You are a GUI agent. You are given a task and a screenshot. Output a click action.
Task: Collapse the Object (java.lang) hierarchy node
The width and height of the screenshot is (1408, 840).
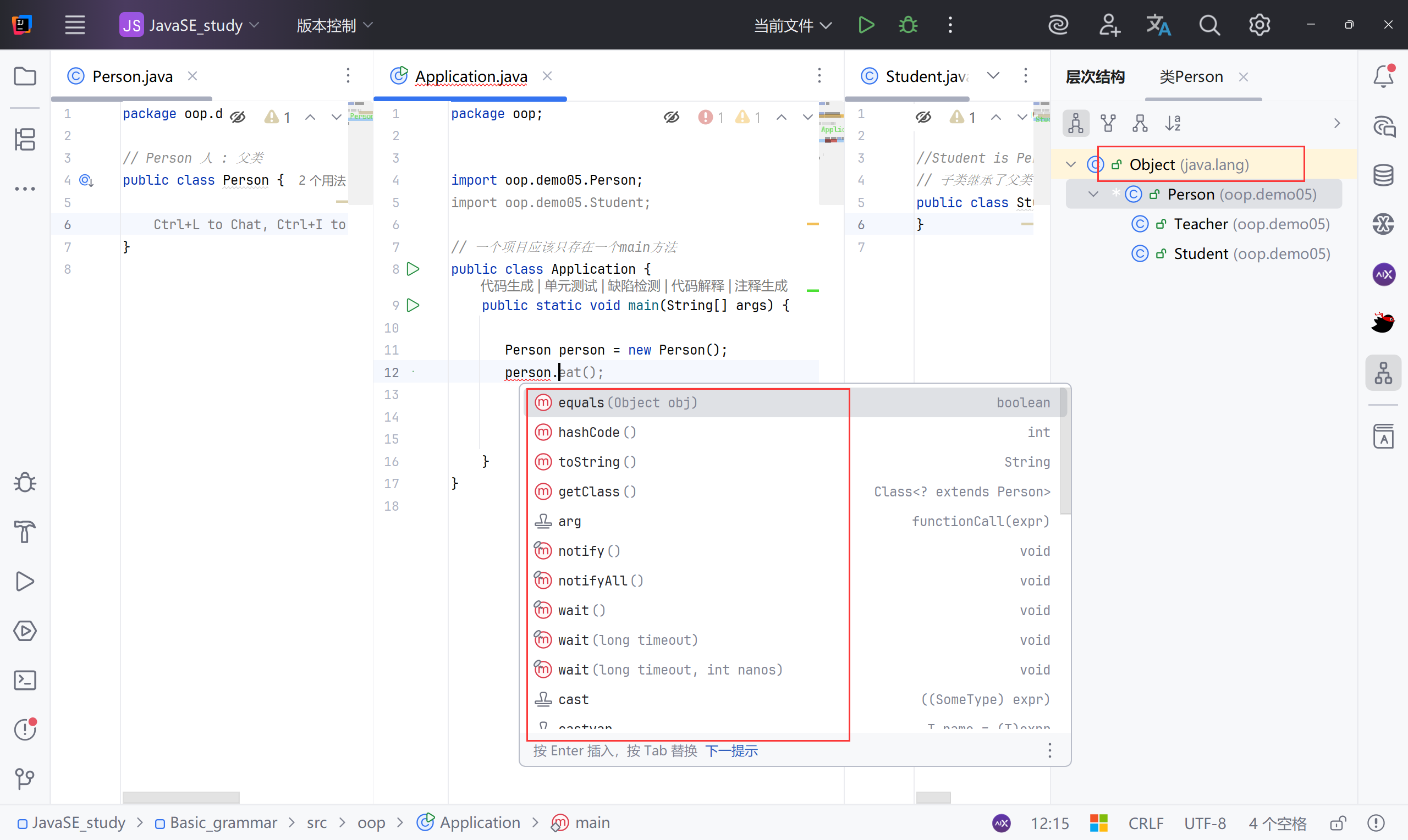[1071, 165]
